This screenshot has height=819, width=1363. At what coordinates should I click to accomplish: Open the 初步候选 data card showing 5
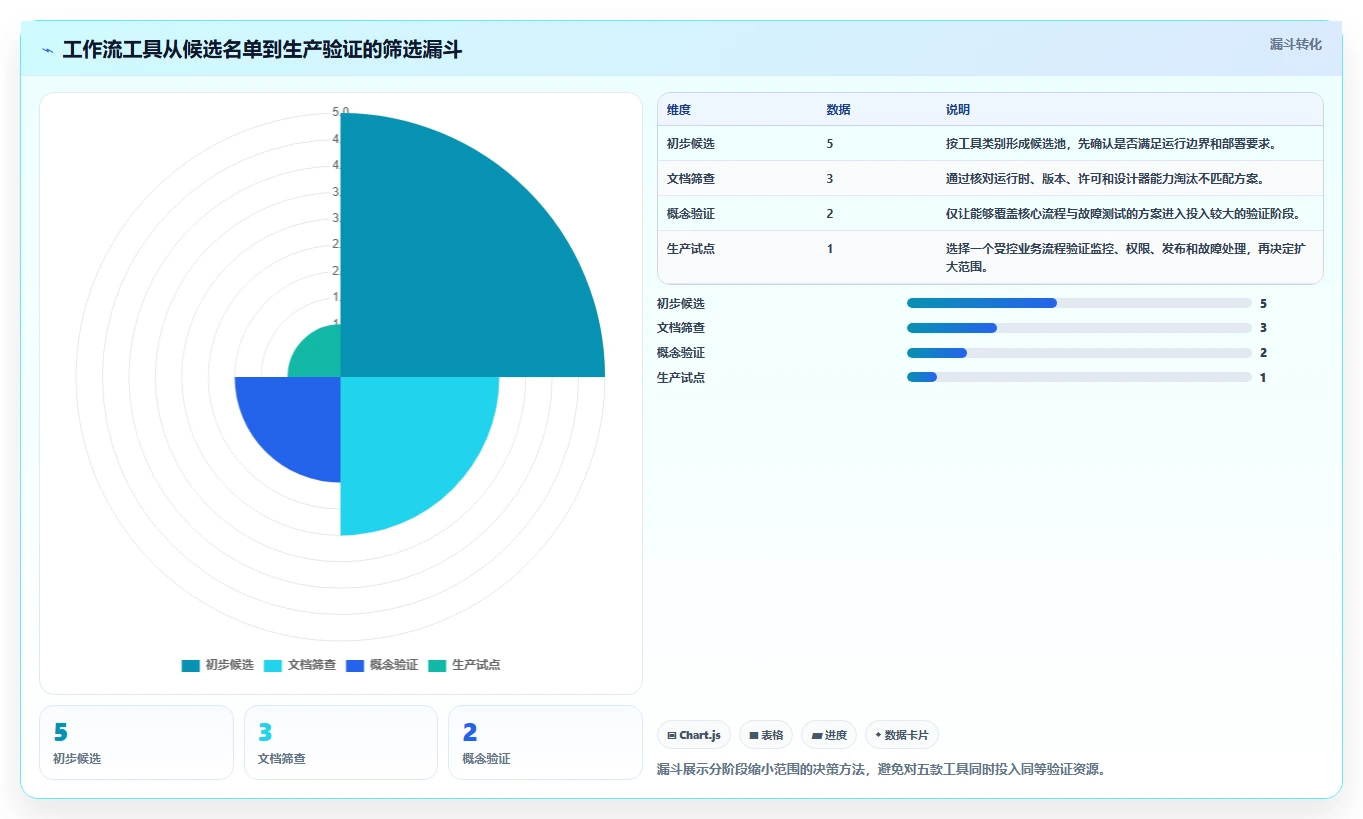click(136, 742)
